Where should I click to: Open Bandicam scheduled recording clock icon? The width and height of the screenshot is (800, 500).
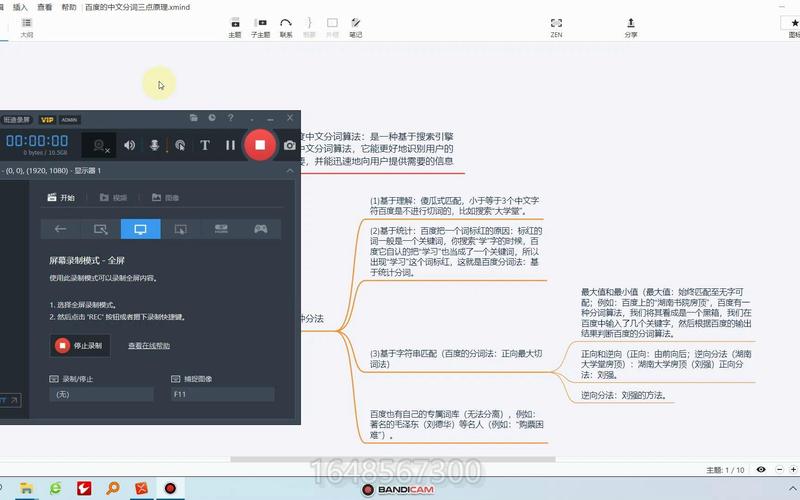point(212,118)
